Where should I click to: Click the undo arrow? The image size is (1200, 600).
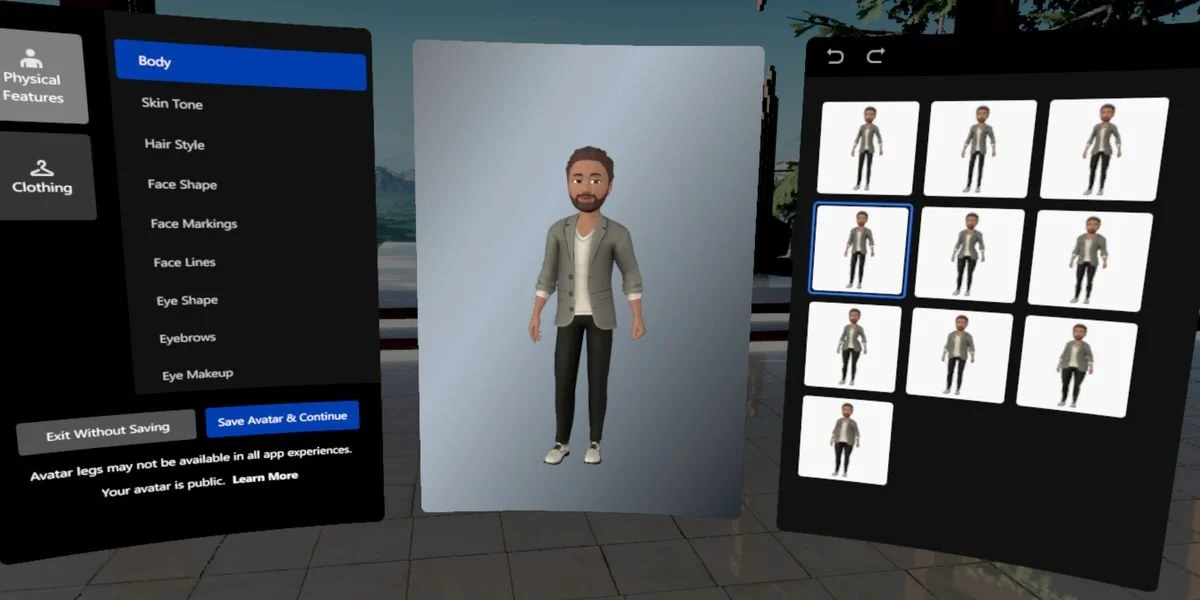(837, 57)
